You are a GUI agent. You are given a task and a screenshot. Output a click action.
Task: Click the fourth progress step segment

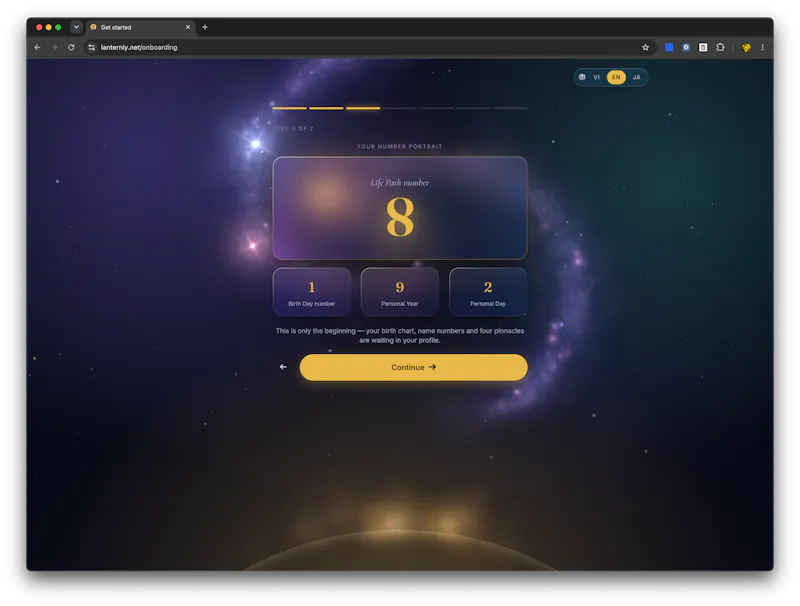coord(399,108)
